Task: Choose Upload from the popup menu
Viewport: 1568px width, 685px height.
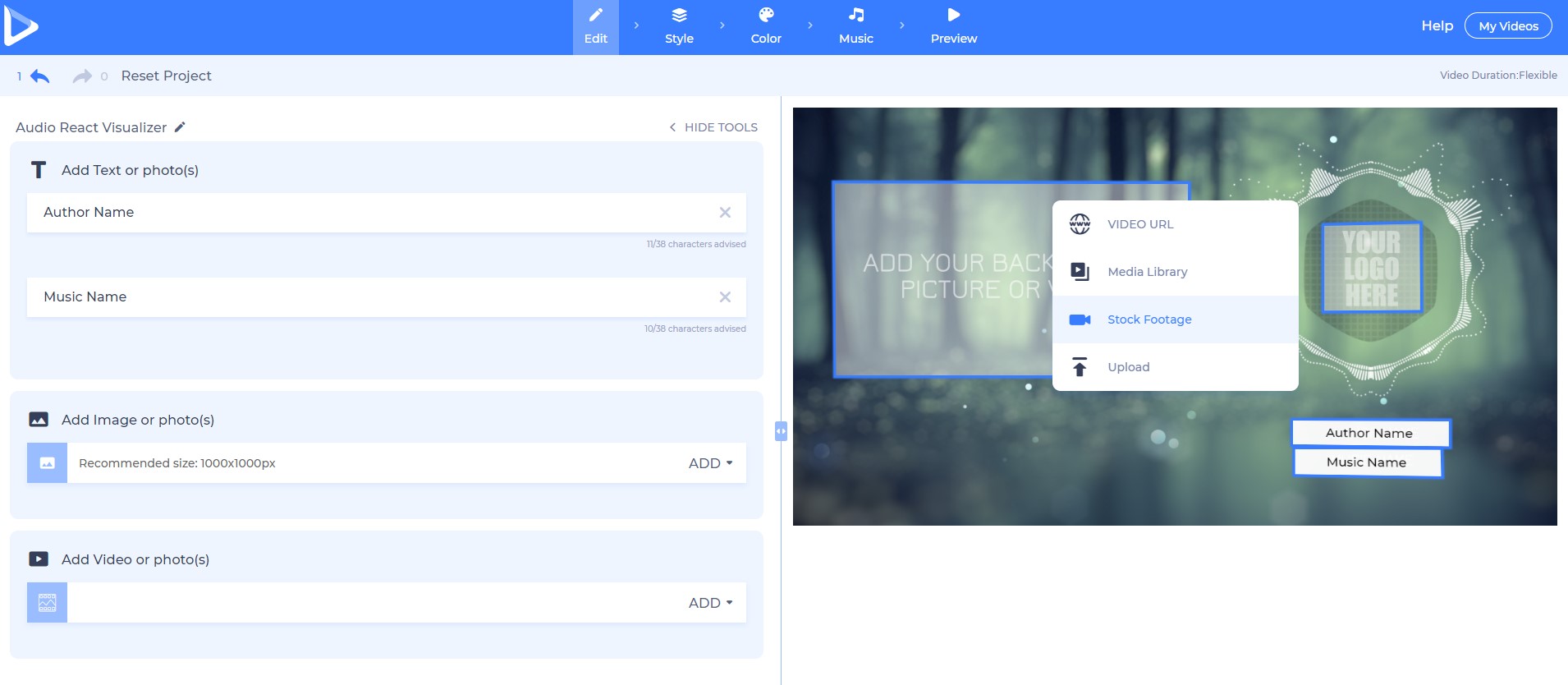Action: click(1128, 367)
